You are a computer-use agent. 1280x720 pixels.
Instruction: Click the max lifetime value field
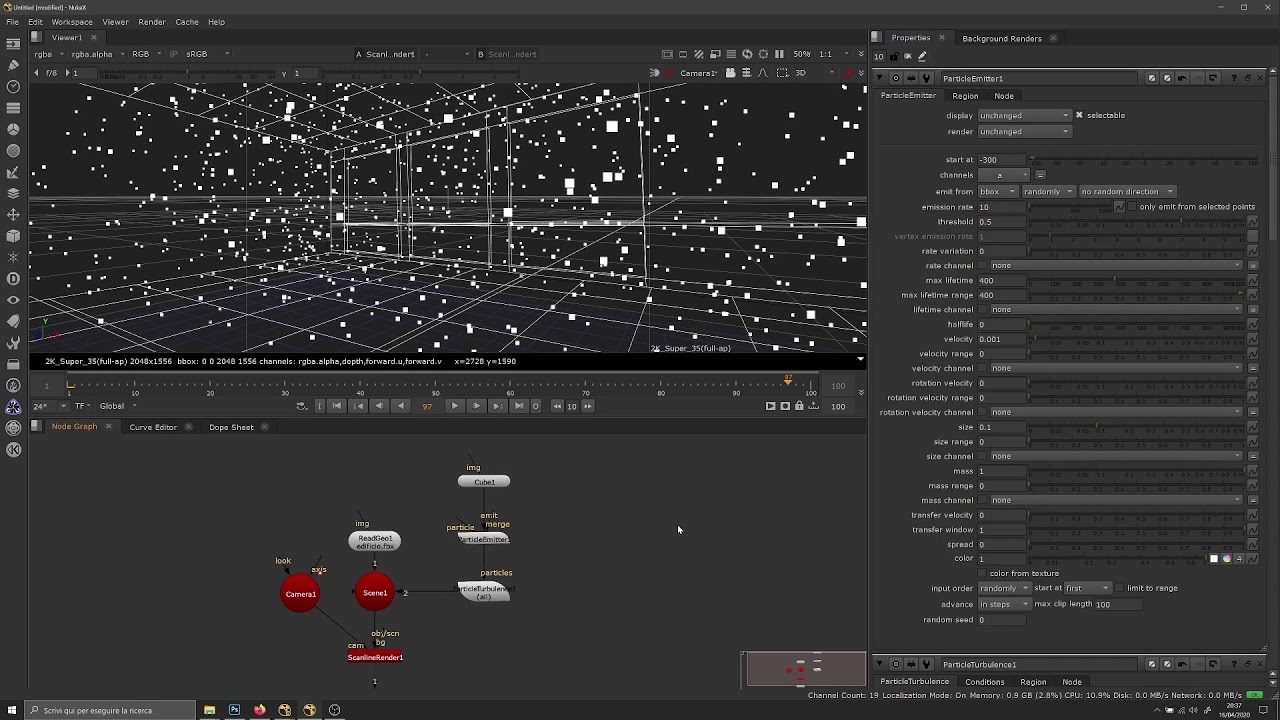1001,281
